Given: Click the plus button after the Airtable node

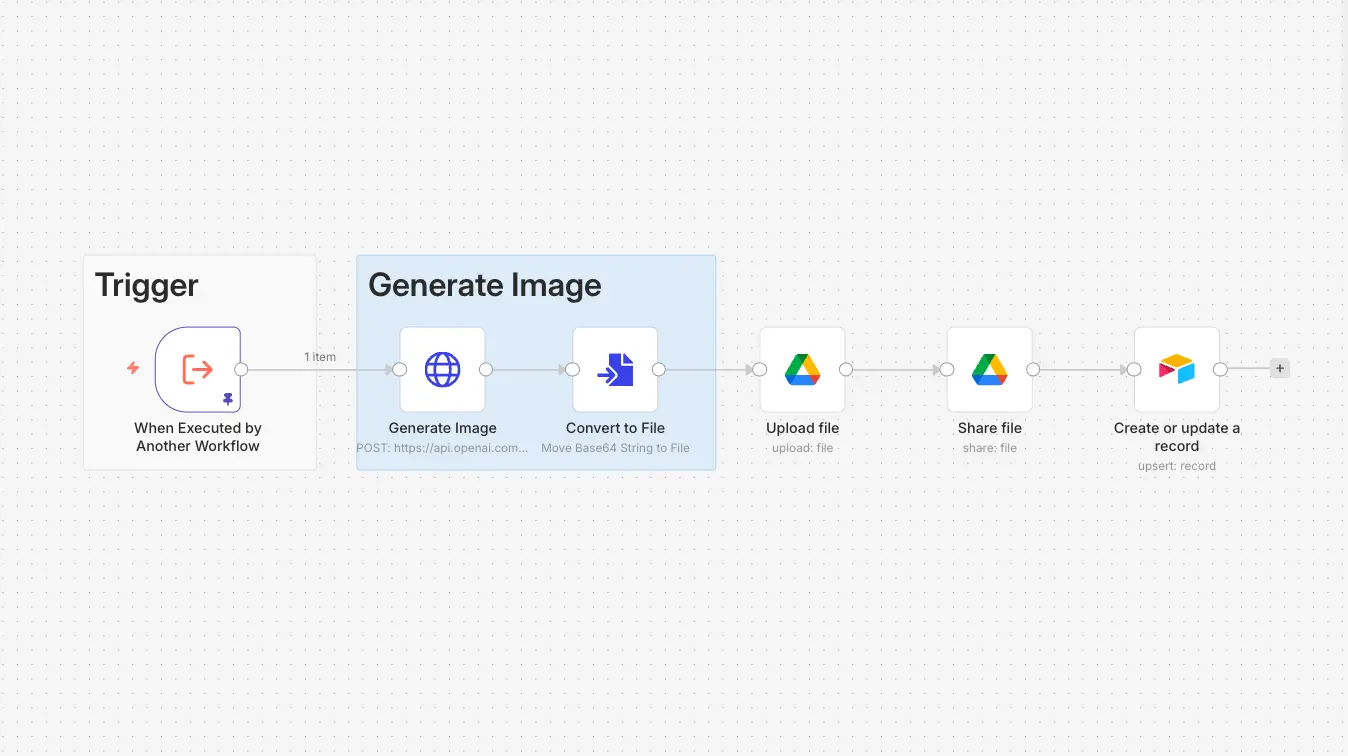Looking at the screenshot, I should (1280, 369).
